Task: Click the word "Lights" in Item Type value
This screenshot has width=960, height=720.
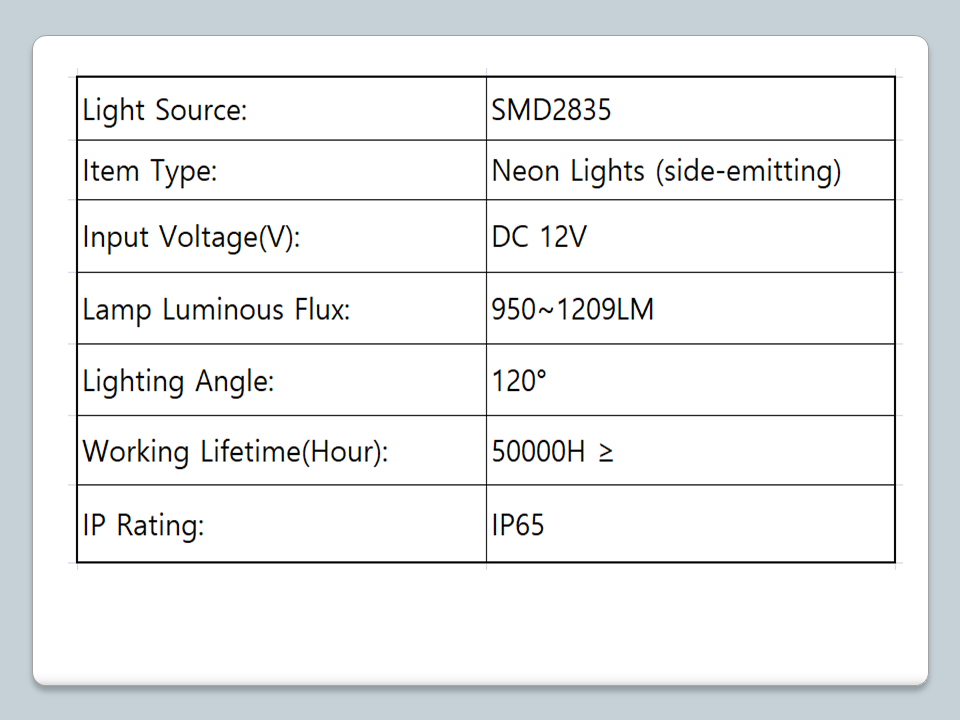Action: click(x=608, y=171)
